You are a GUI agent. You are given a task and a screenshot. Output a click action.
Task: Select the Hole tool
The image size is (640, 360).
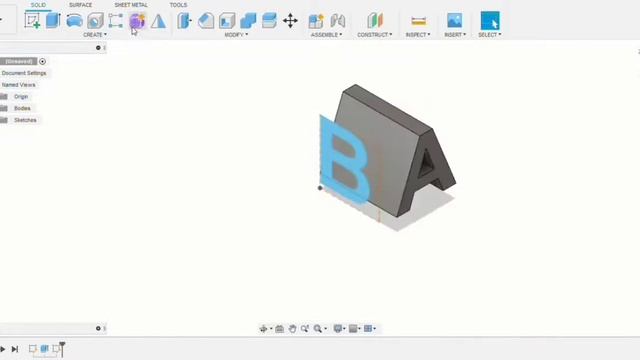(95, 20)
